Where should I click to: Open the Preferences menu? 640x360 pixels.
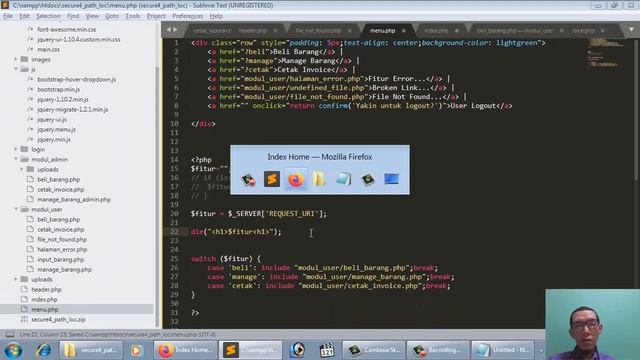[187, 16]
